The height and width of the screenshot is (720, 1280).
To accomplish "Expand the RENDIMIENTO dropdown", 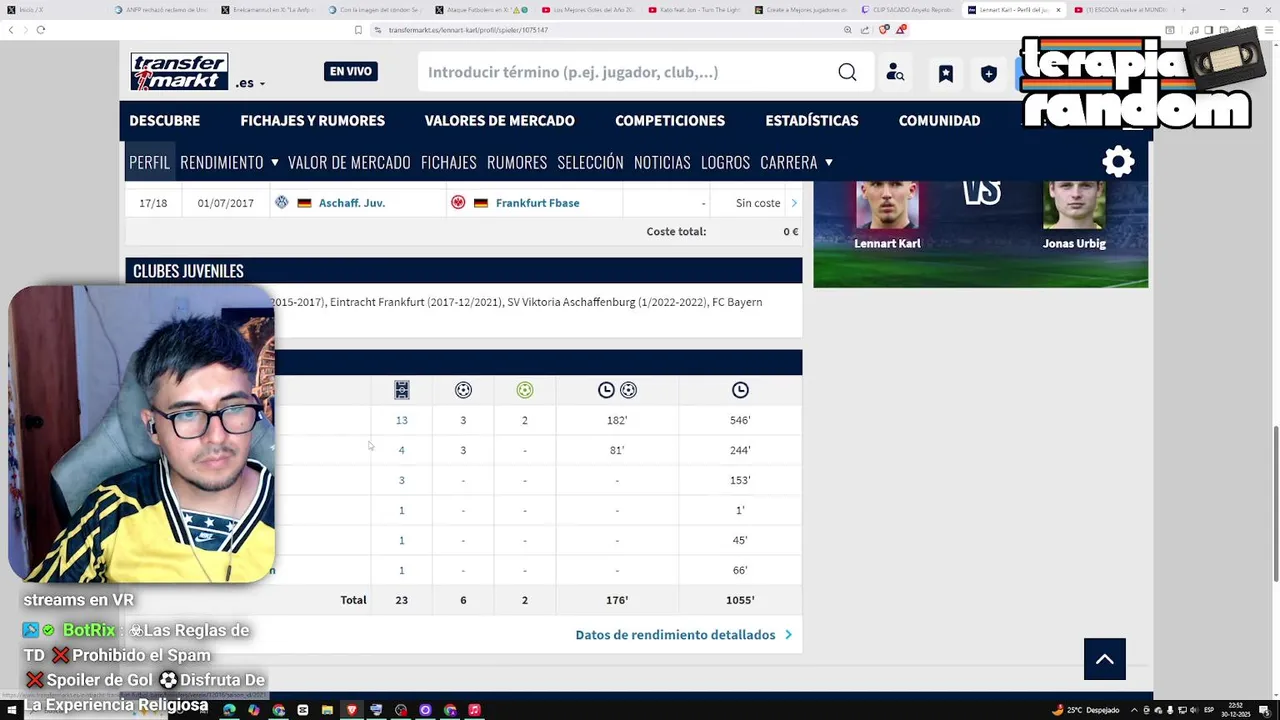I will (x=229, y=162).
